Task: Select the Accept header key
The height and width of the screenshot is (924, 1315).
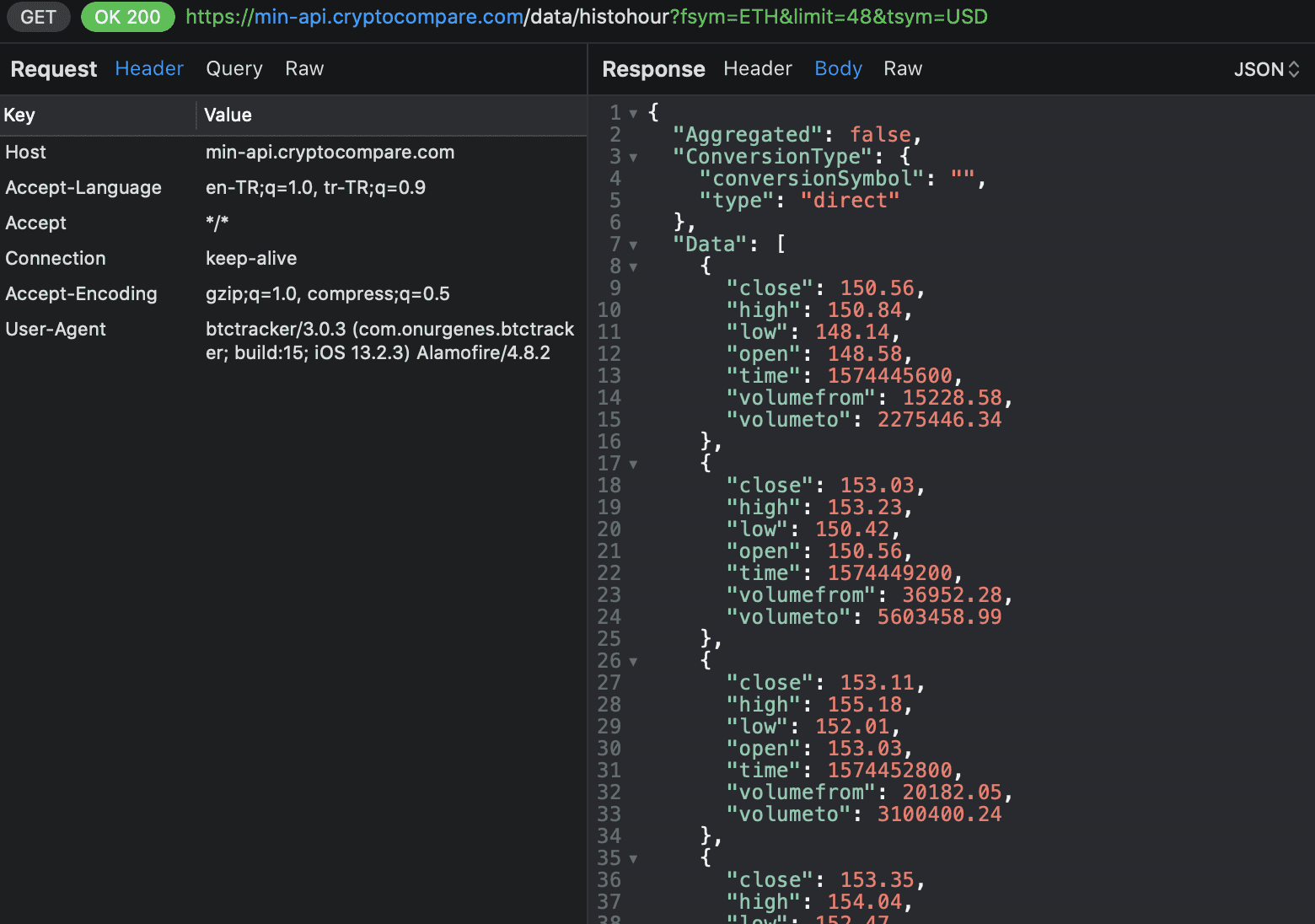Action: click(x=35, y=223)
